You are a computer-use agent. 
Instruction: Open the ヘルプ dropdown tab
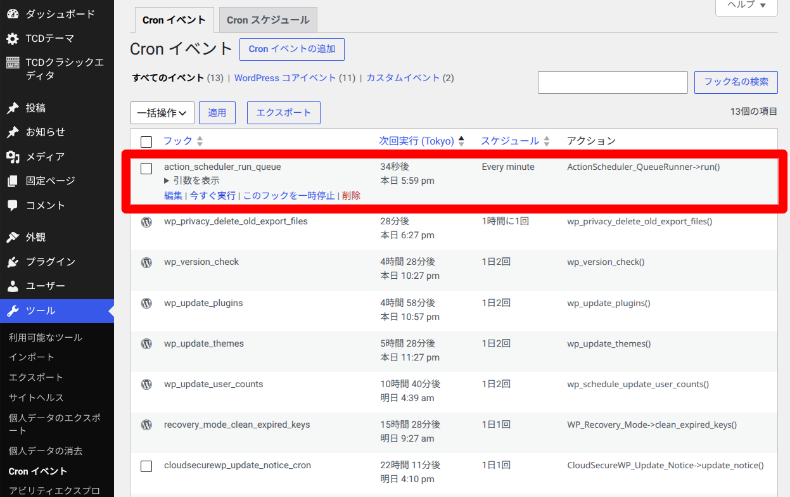[x=746, y=5]
